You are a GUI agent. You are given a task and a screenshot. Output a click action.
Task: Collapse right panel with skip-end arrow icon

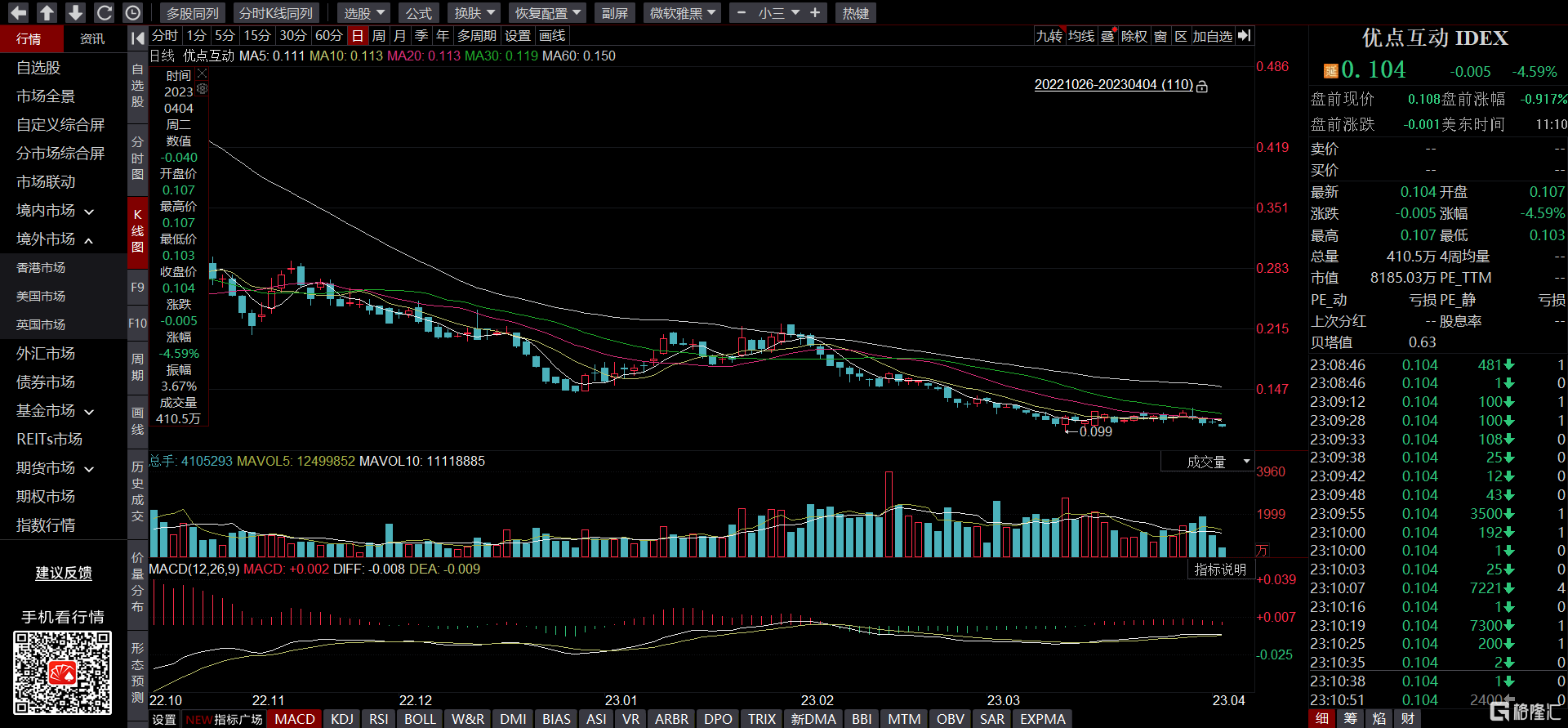point(1244,36)
